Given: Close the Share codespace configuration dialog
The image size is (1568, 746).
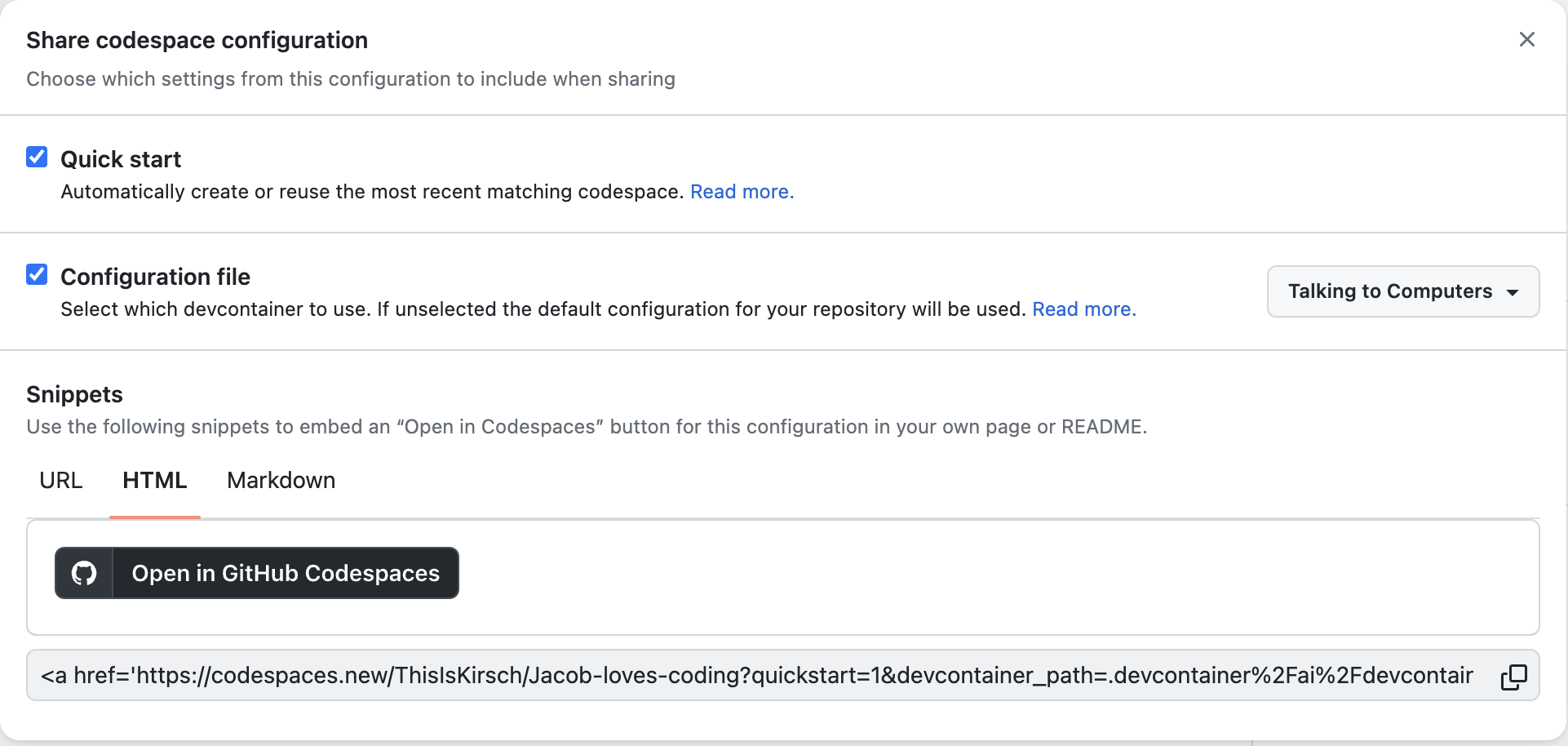Looking at the screenshot, I should pos(1527,39).
